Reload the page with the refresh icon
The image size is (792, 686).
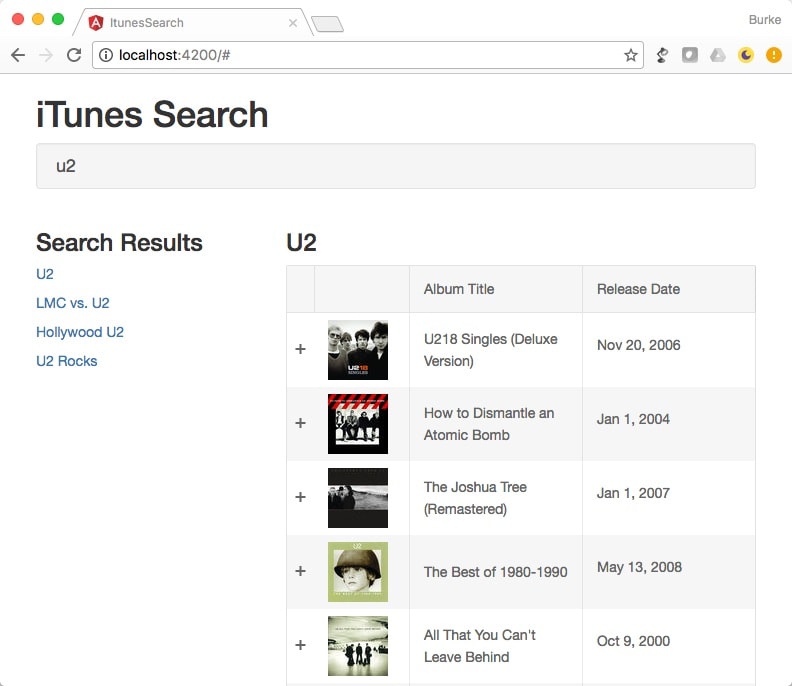(x=74, y=55)
